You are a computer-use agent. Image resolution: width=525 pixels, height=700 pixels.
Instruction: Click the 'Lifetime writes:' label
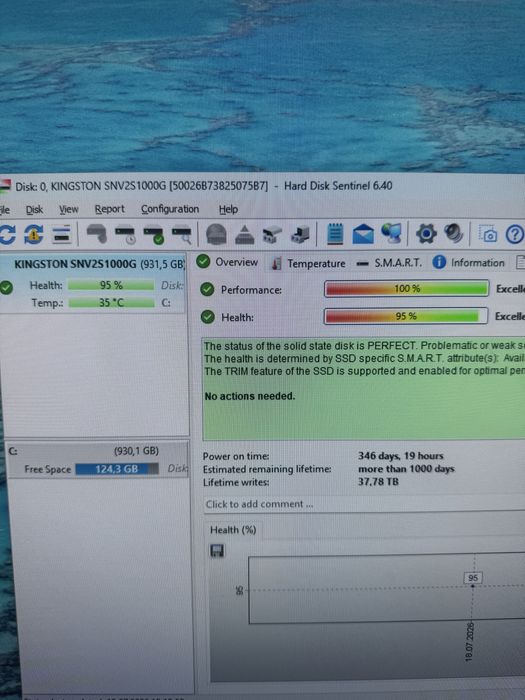pyautogui.click(x=236, y=482)
